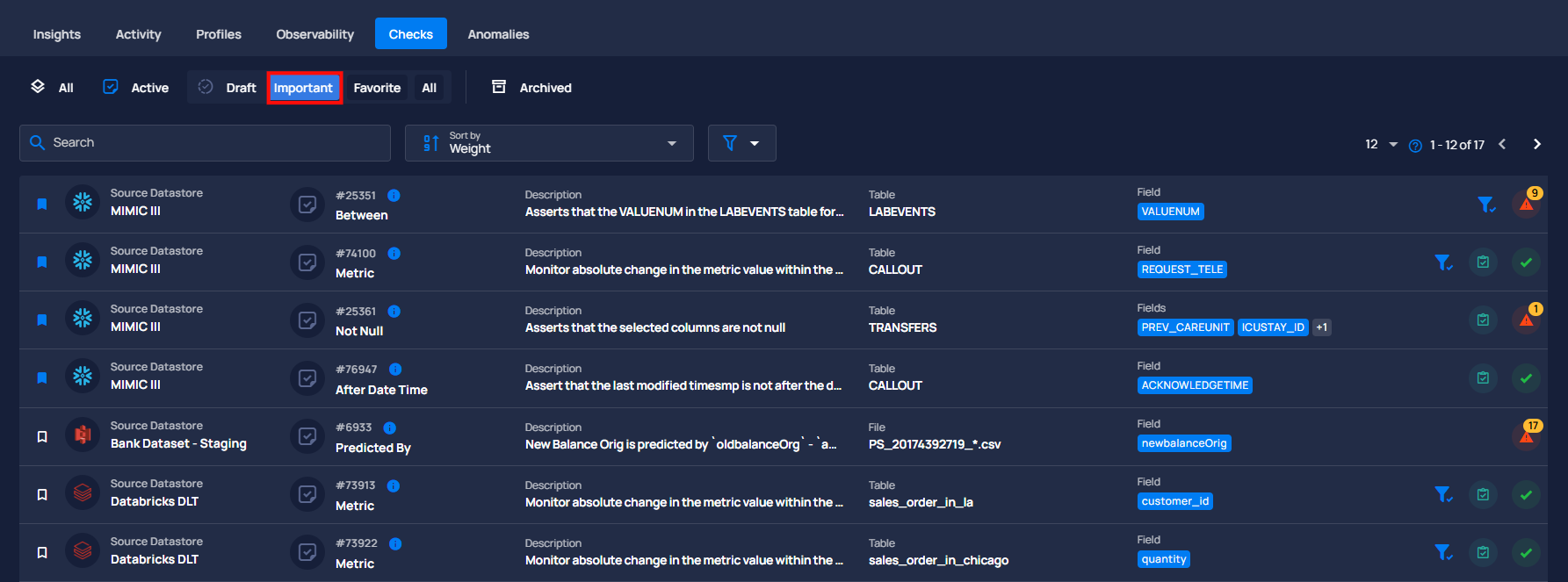The image size is (1568, 582).
Task: Click the anomaly warning with 1 badge
Action: (1527, 320)
